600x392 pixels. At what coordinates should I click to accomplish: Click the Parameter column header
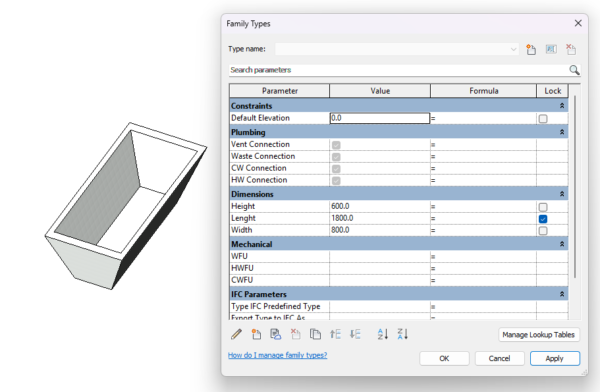(x=279, y=91)
